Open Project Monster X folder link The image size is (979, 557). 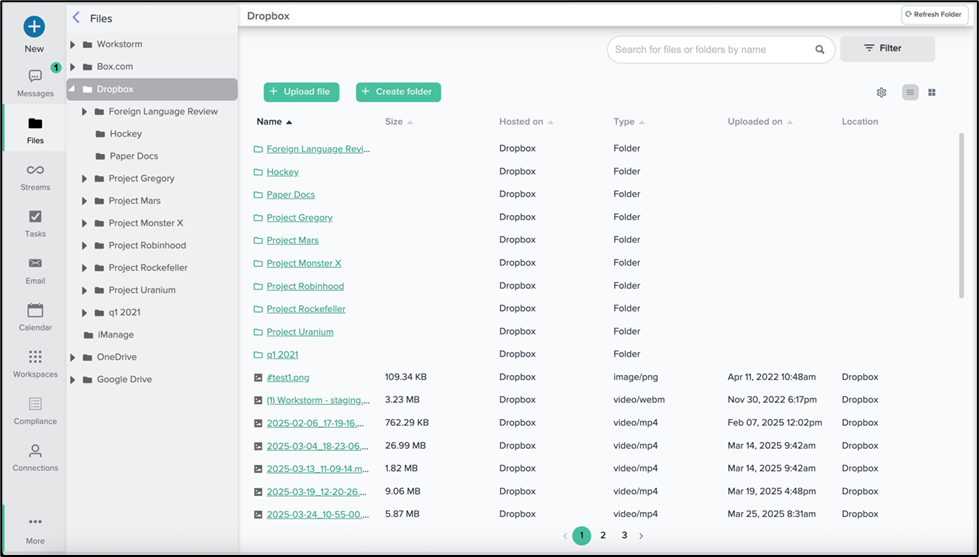tap(304, 263)
